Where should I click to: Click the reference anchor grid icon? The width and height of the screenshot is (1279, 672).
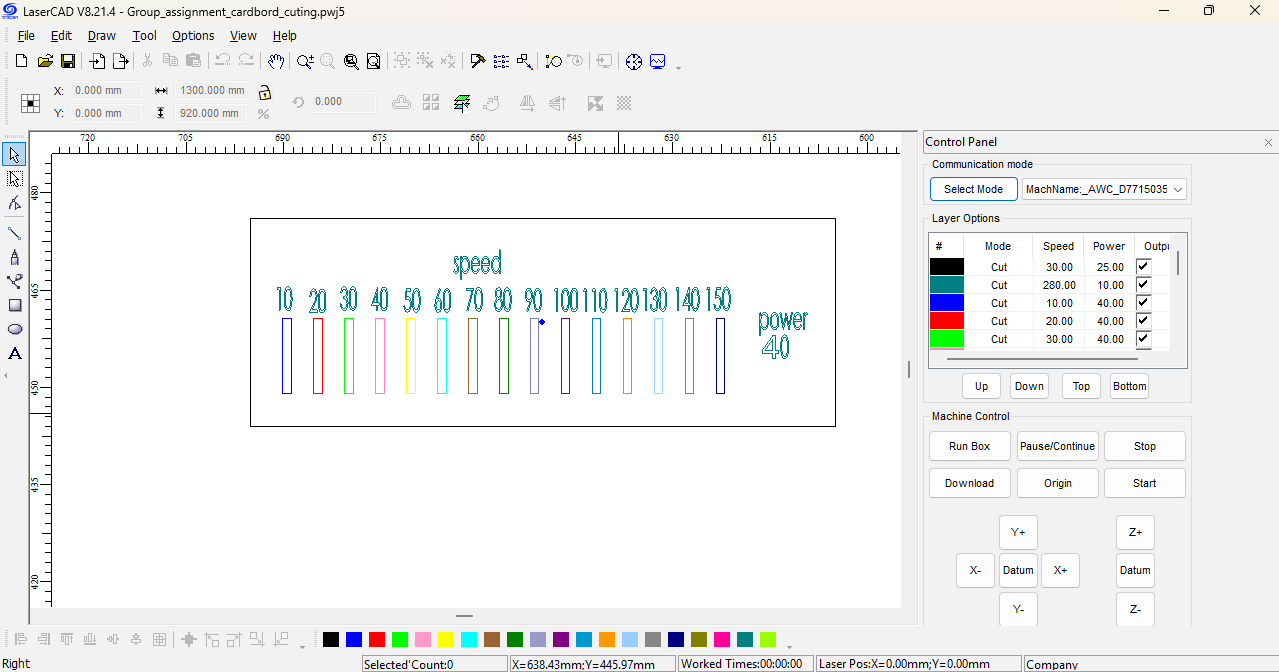click(31, 103)
